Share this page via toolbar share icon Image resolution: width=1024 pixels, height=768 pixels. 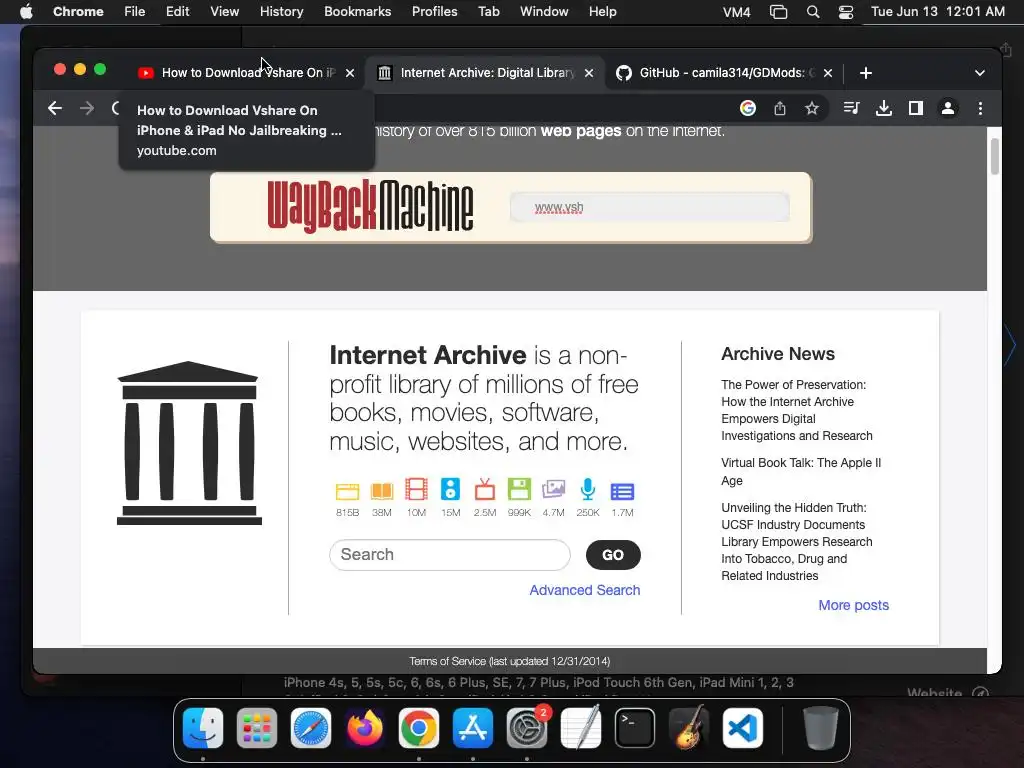pos(780,108)
